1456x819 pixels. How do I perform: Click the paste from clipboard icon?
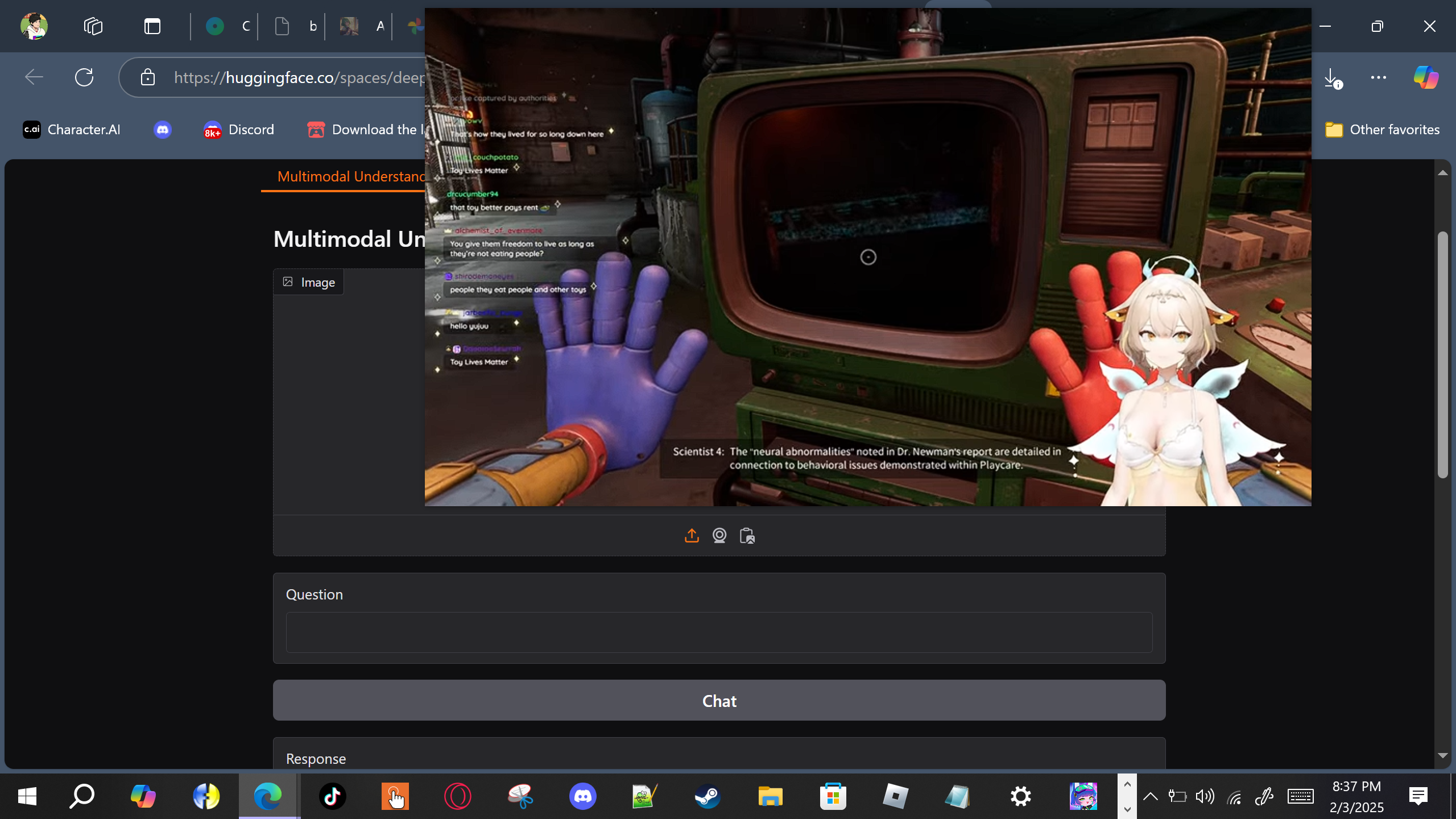[747, 536]
